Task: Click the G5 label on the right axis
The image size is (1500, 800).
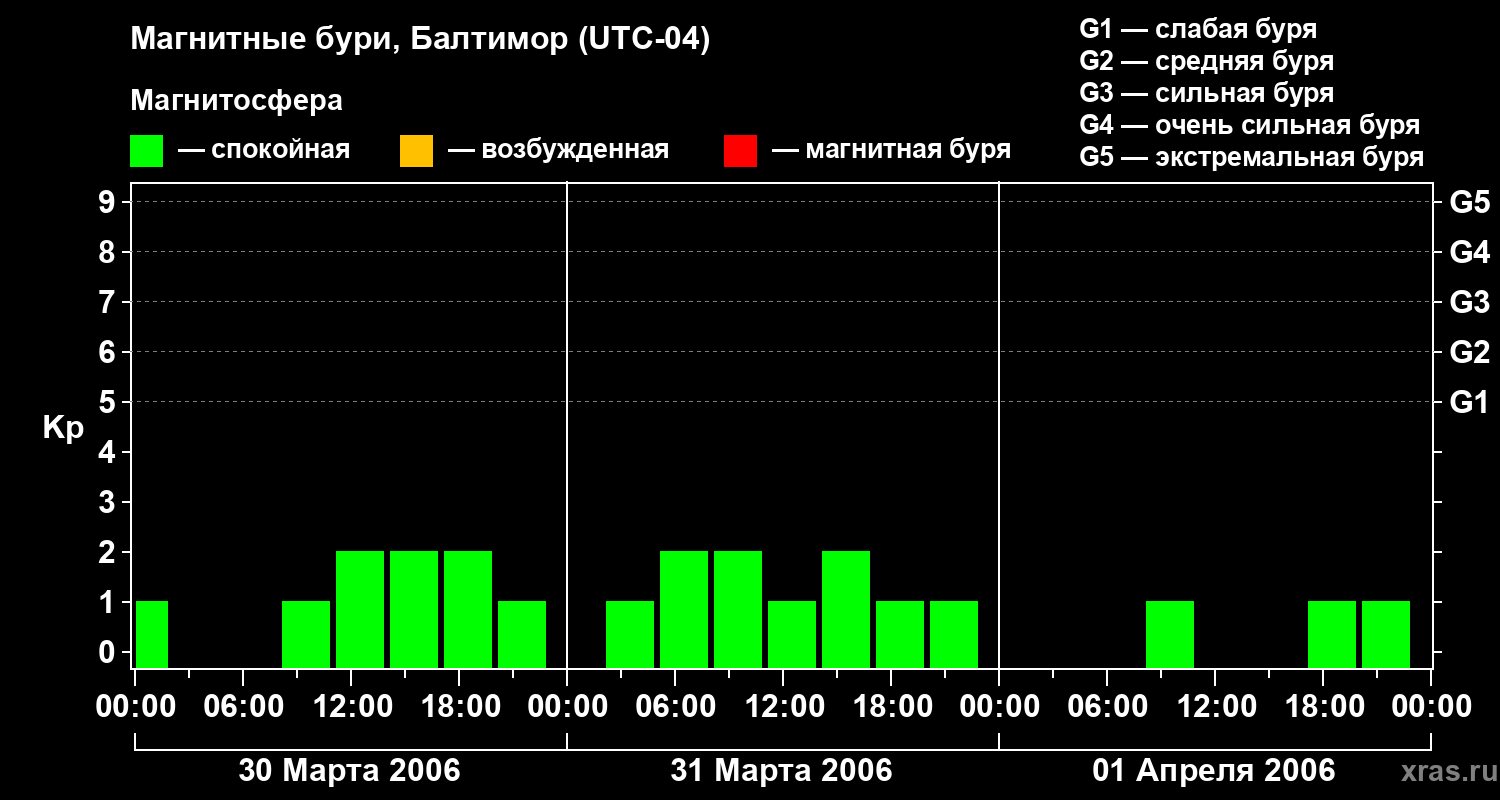Action: pyautogui.click(x=1470, y=202)
